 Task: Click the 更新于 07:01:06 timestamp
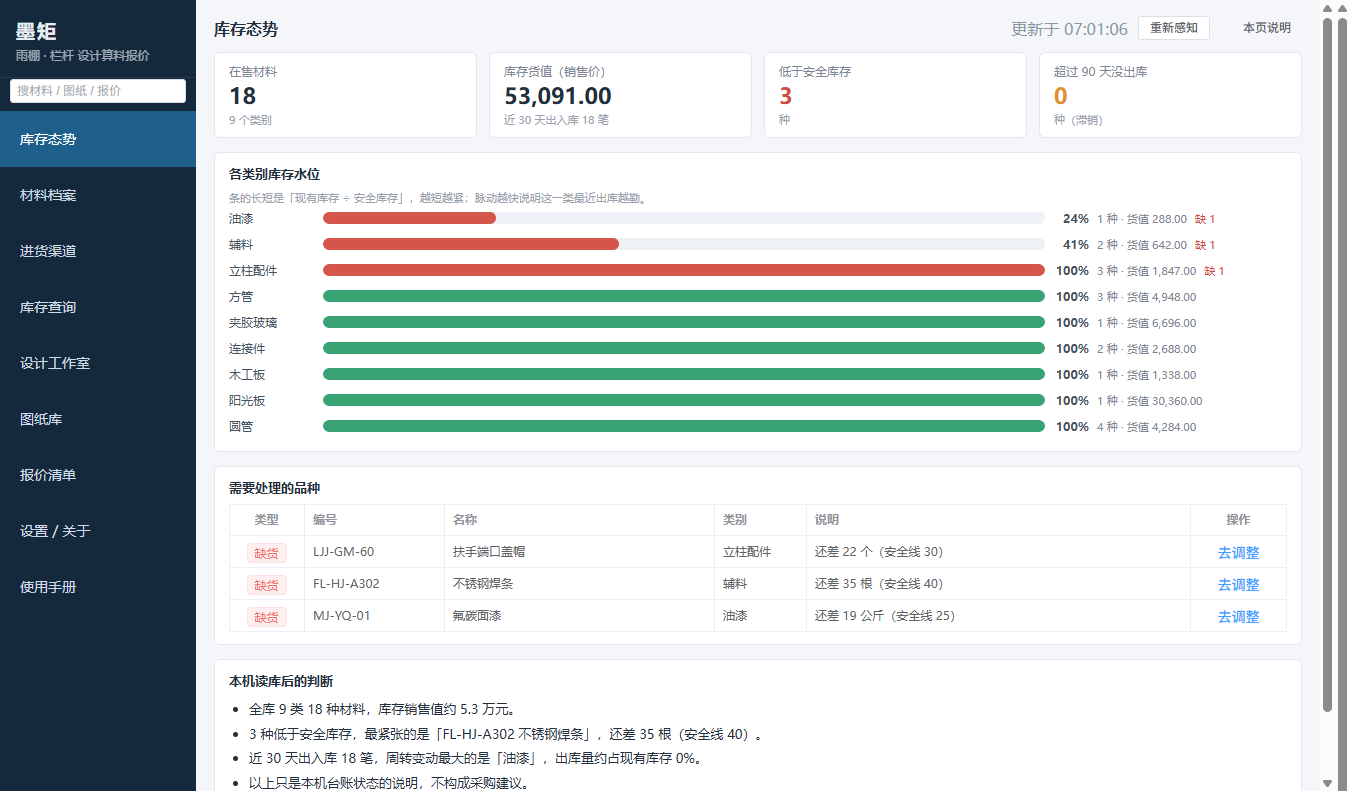click(1069, 29)
